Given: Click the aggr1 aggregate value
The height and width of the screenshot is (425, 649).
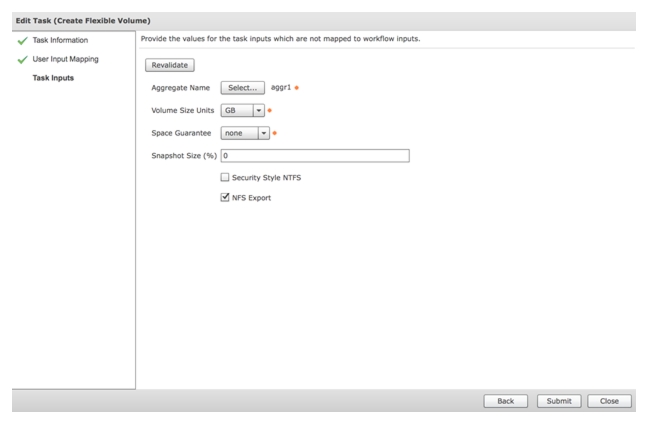Looking at the screenshot, I should pyautogui.click(x=281, y=88).
